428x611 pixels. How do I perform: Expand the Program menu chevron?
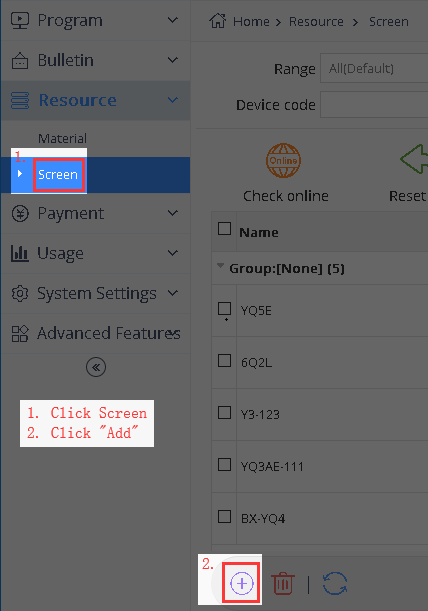click(173, 20)
